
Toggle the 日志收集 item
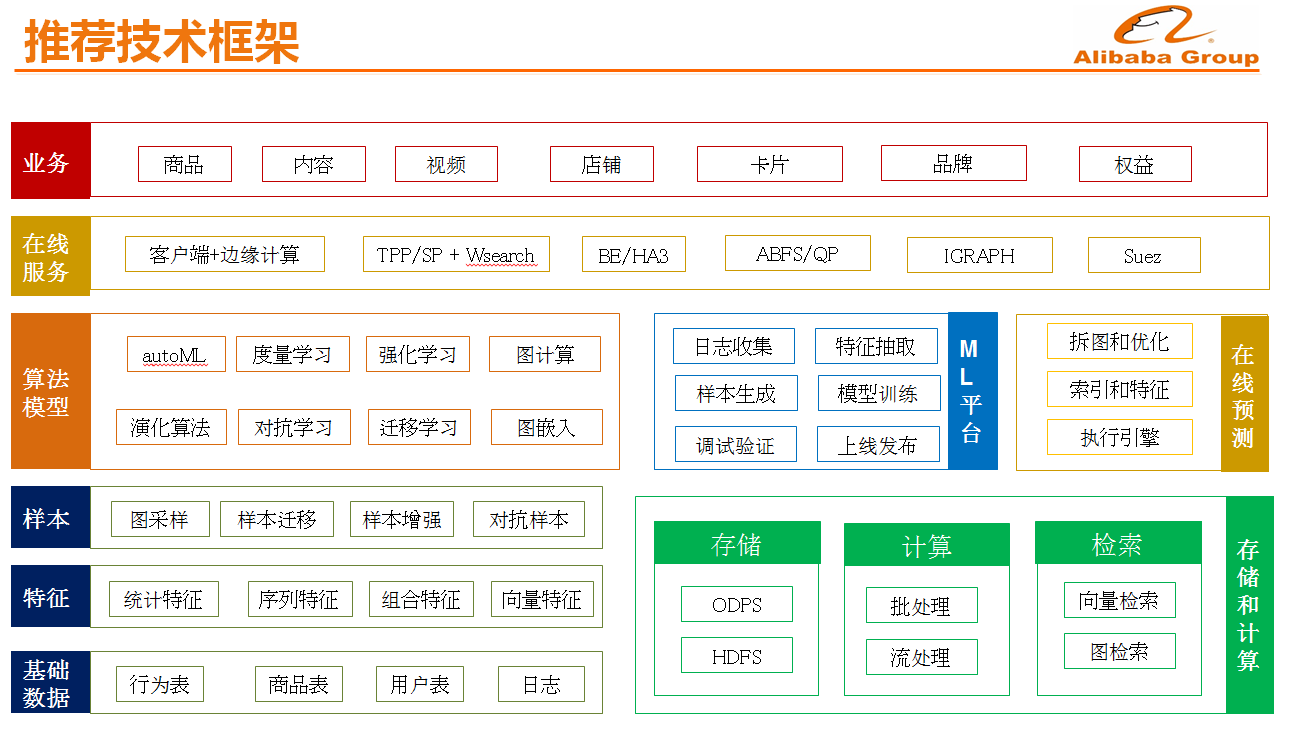734,346
